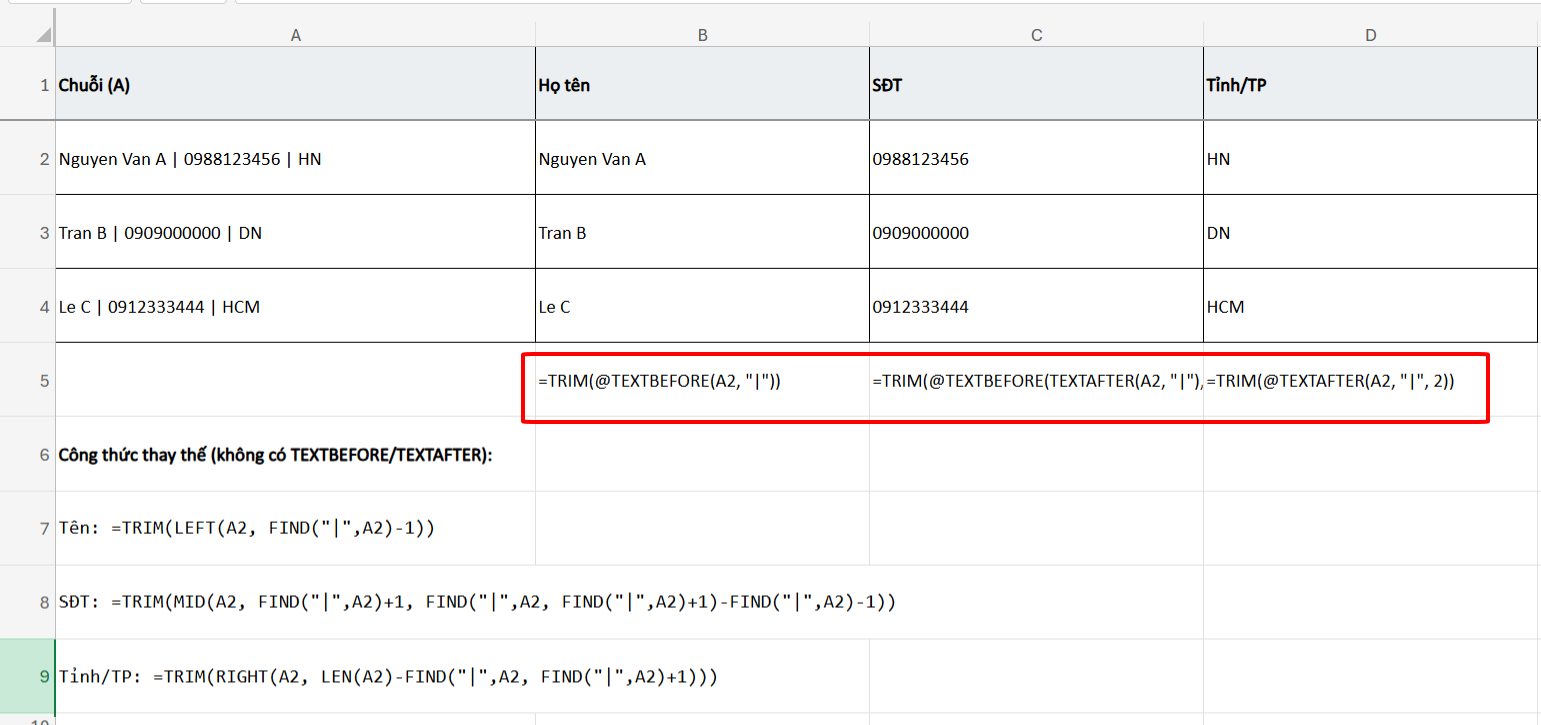
Task: Select the cell showing 0909000000
Action: point(1036,233)
